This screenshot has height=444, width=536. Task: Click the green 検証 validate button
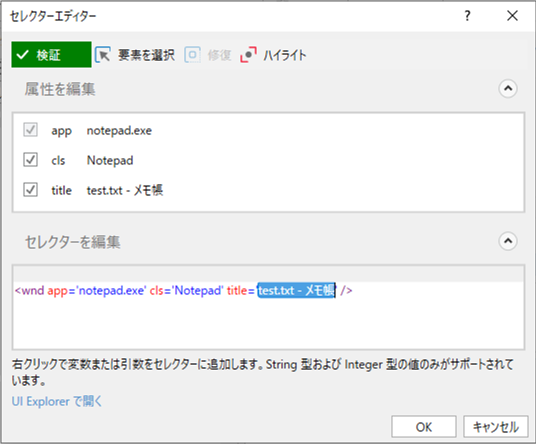[x=51, y=55]
